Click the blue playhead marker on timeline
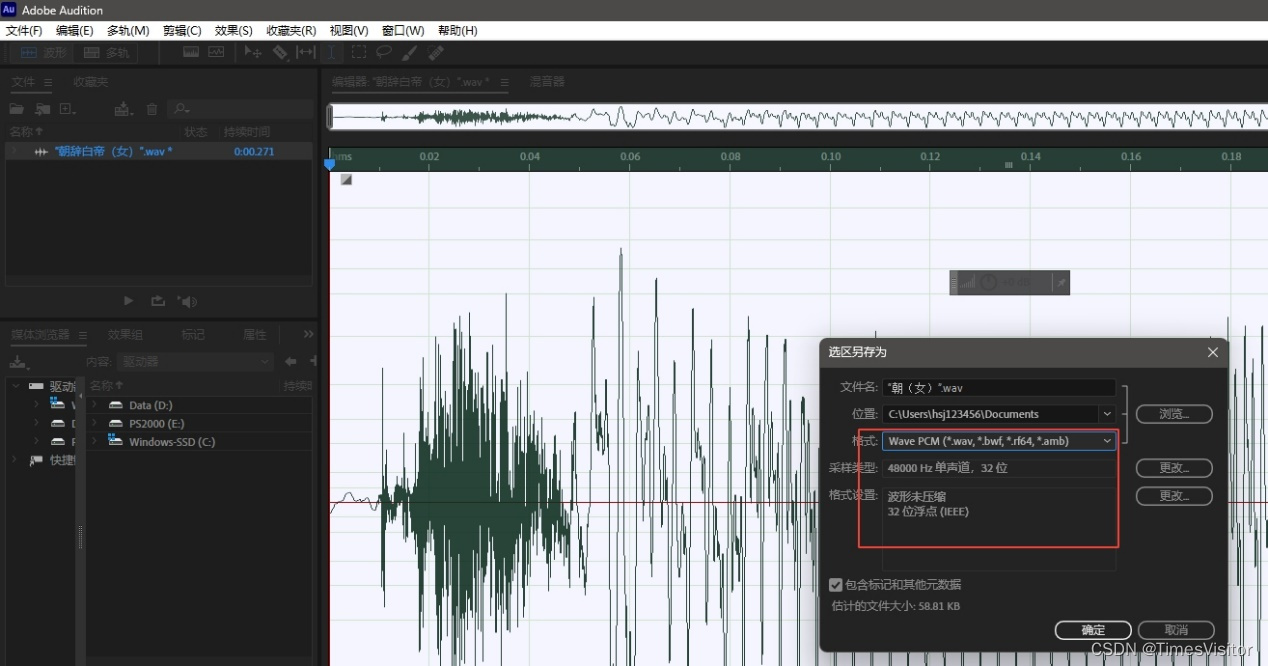 pyautogui.click(x=330, y=164)
